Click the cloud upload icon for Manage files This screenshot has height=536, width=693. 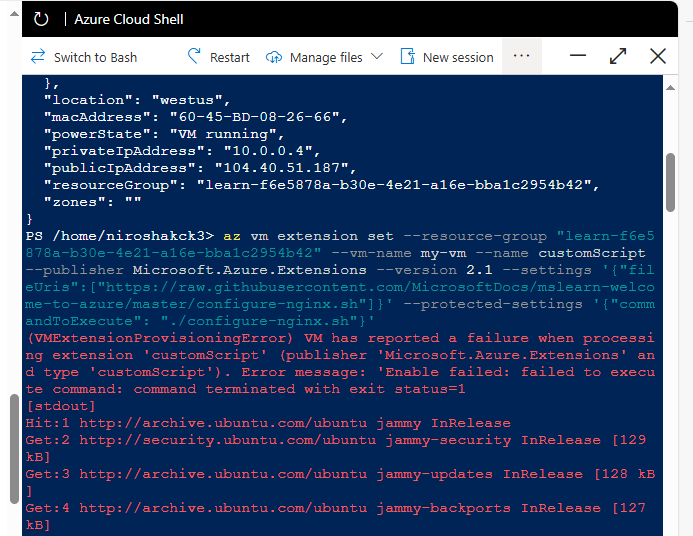(274, 57)
